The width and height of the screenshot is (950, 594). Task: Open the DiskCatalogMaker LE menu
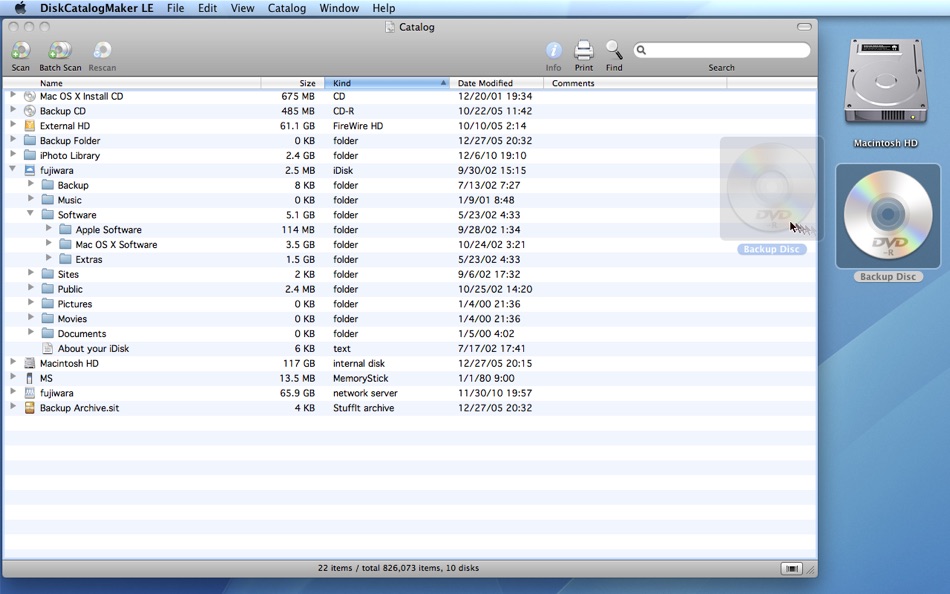pos(96,8)
